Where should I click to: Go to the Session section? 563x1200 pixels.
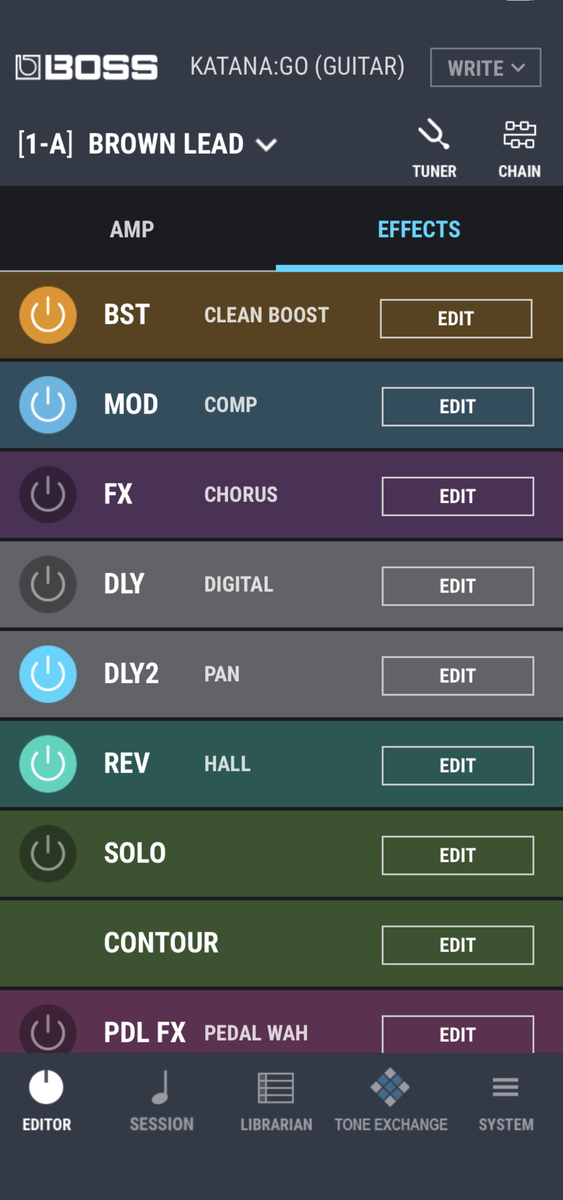(x=162, y=1100)
